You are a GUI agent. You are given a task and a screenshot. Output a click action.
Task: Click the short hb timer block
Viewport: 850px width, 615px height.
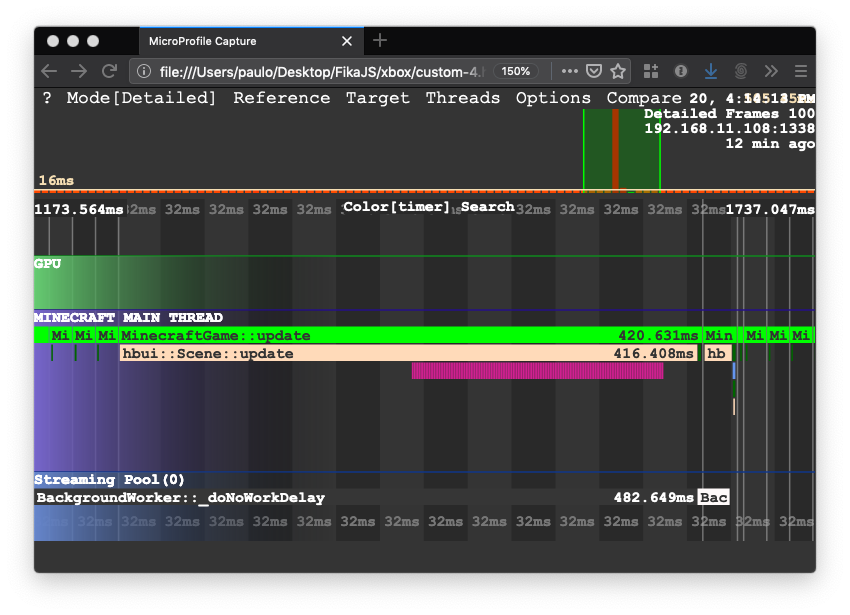(718, 354)
